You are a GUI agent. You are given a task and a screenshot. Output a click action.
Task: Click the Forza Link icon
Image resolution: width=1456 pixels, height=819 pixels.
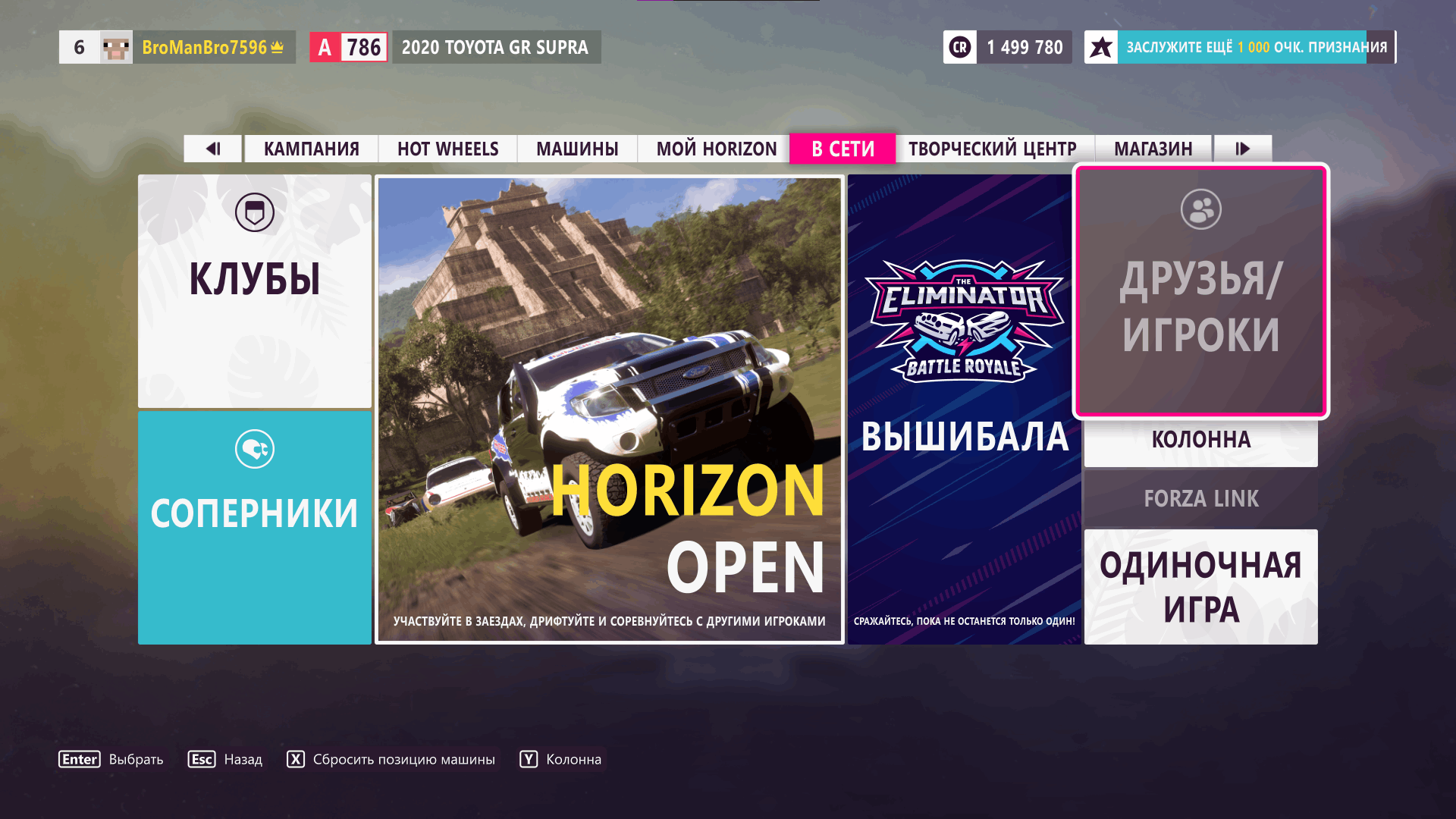click(1200, 498)
